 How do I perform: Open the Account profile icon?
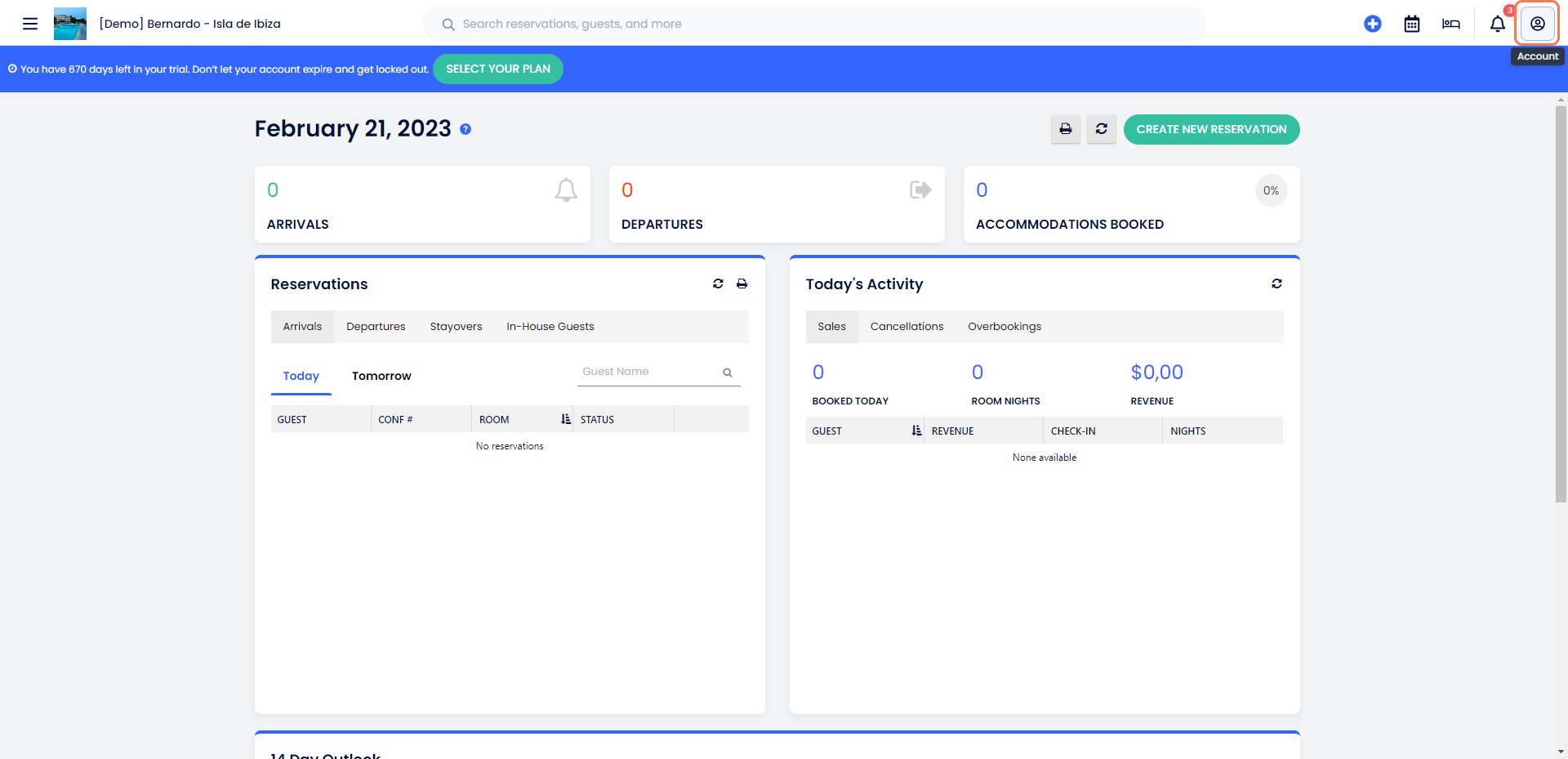click(x=1538, y=24)
